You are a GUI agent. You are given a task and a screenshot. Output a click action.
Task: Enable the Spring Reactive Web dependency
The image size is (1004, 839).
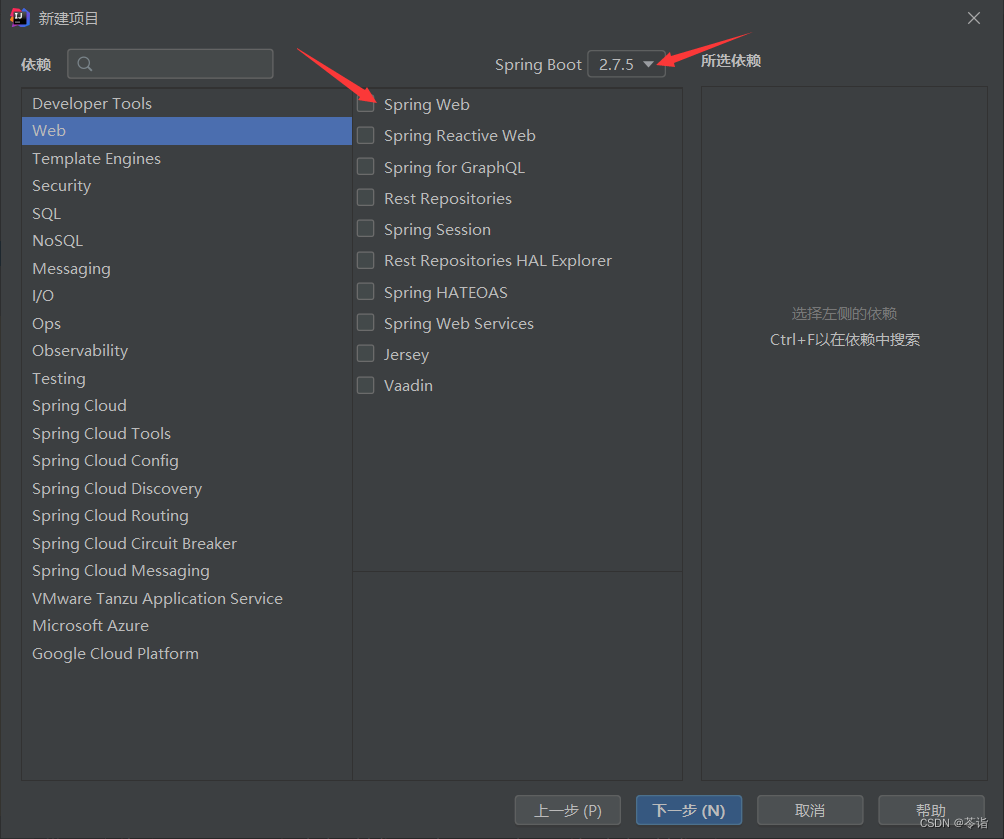coord(366,135)
